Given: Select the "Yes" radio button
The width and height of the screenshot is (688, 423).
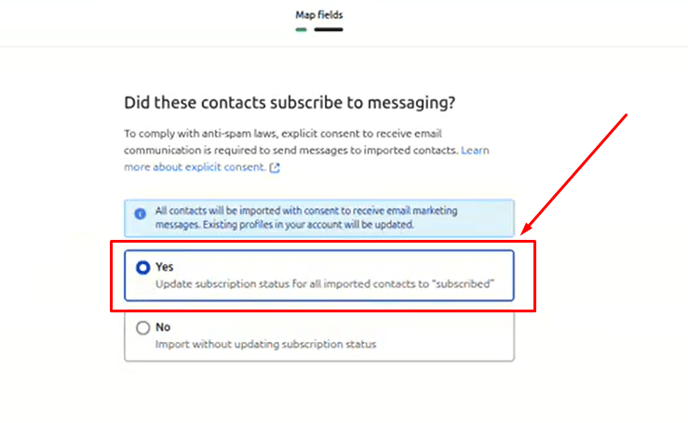Looking at the screenshot, I should [x=143, y=267].
